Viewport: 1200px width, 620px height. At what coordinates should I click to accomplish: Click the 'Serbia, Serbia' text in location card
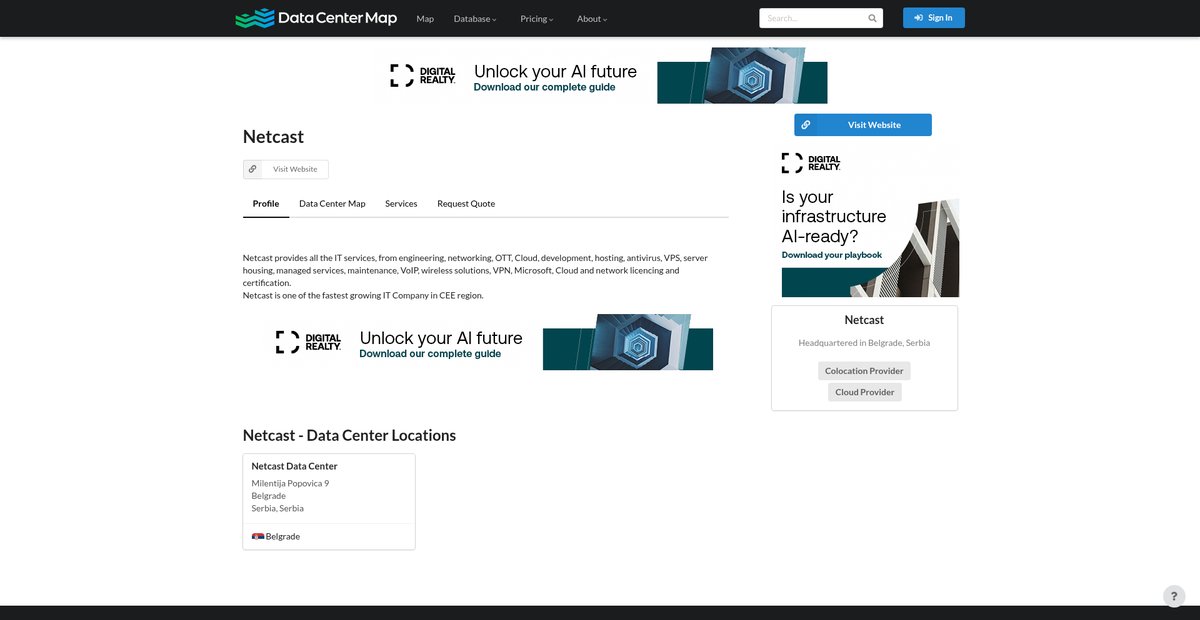coord(277,508)
